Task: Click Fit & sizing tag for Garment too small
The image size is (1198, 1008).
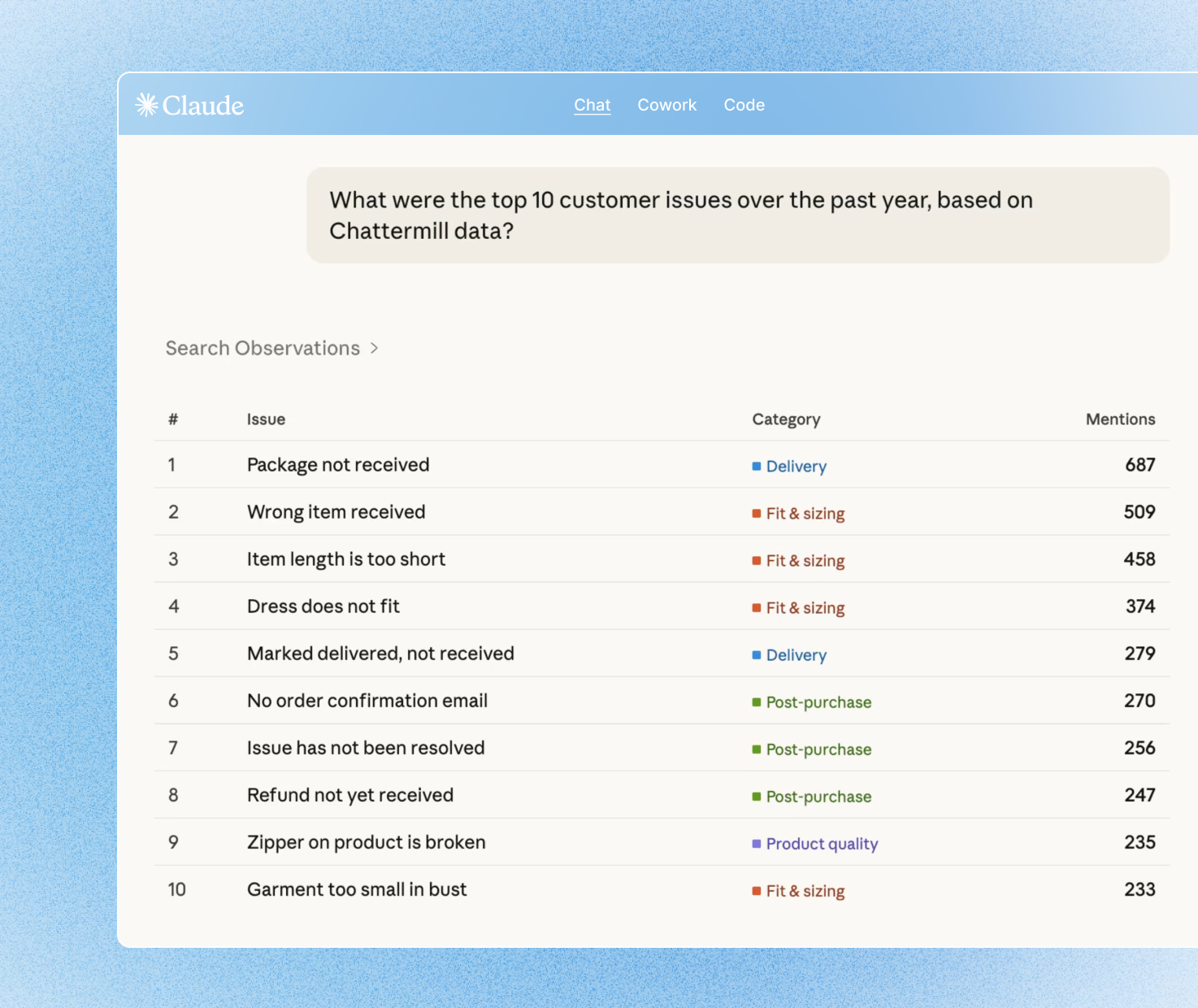Action: [x=798, y=891]
